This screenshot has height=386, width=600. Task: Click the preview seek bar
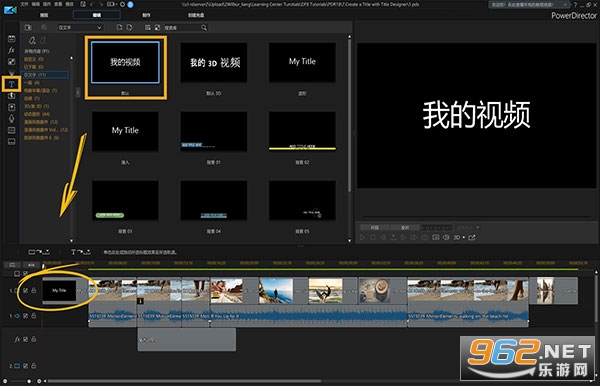coord(476,217)
